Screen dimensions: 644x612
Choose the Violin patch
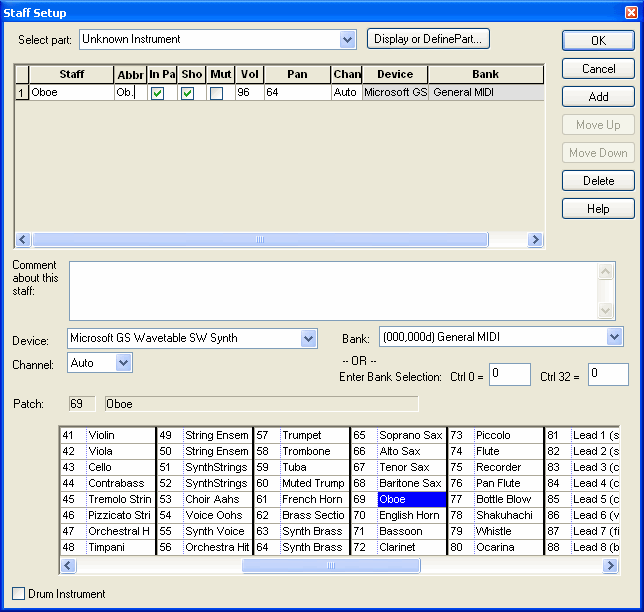[101, 435]
